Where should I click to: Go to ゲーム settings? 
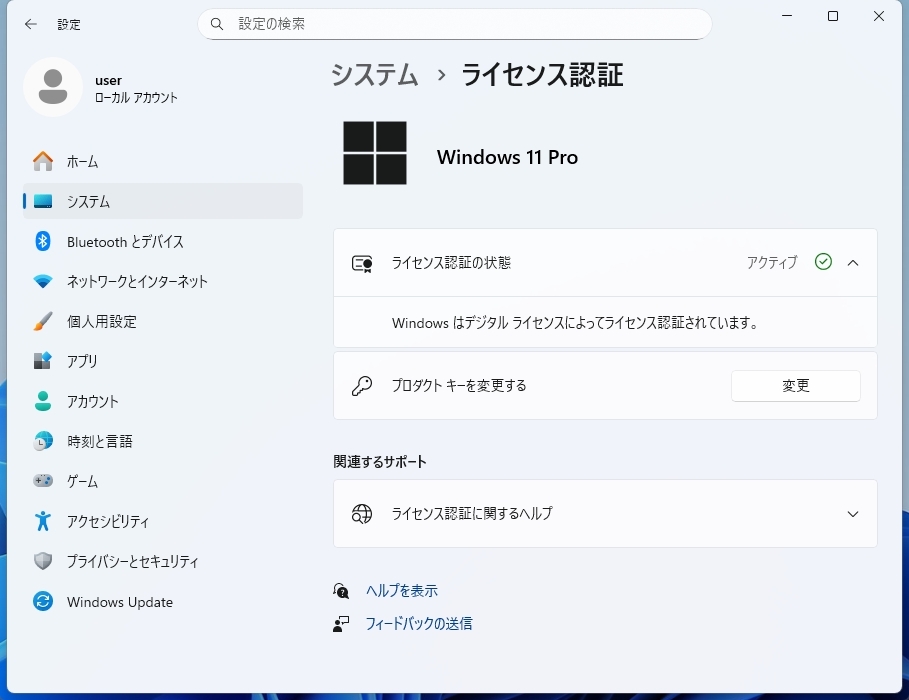click(163, 481)
